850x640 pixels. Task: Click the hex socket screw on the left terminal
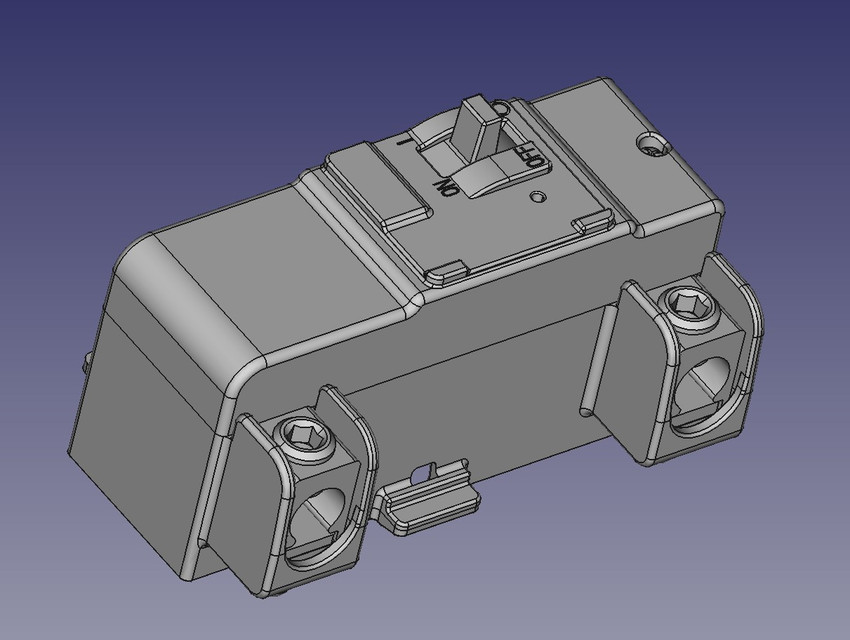click(305, 436)
